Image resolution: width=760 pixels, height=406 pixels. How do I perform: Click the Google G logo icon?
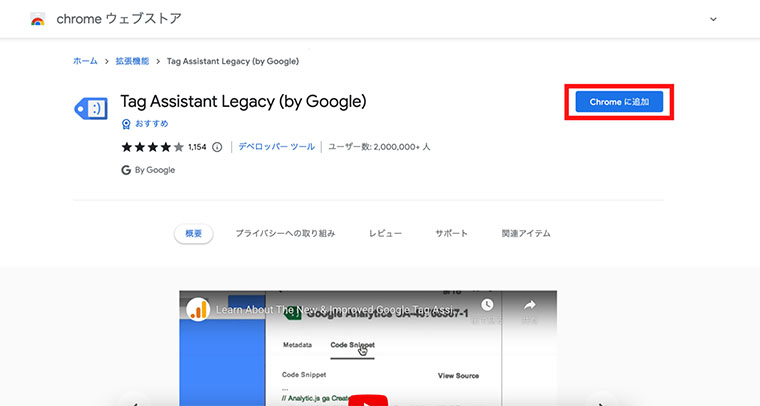(x=126, y=170)
